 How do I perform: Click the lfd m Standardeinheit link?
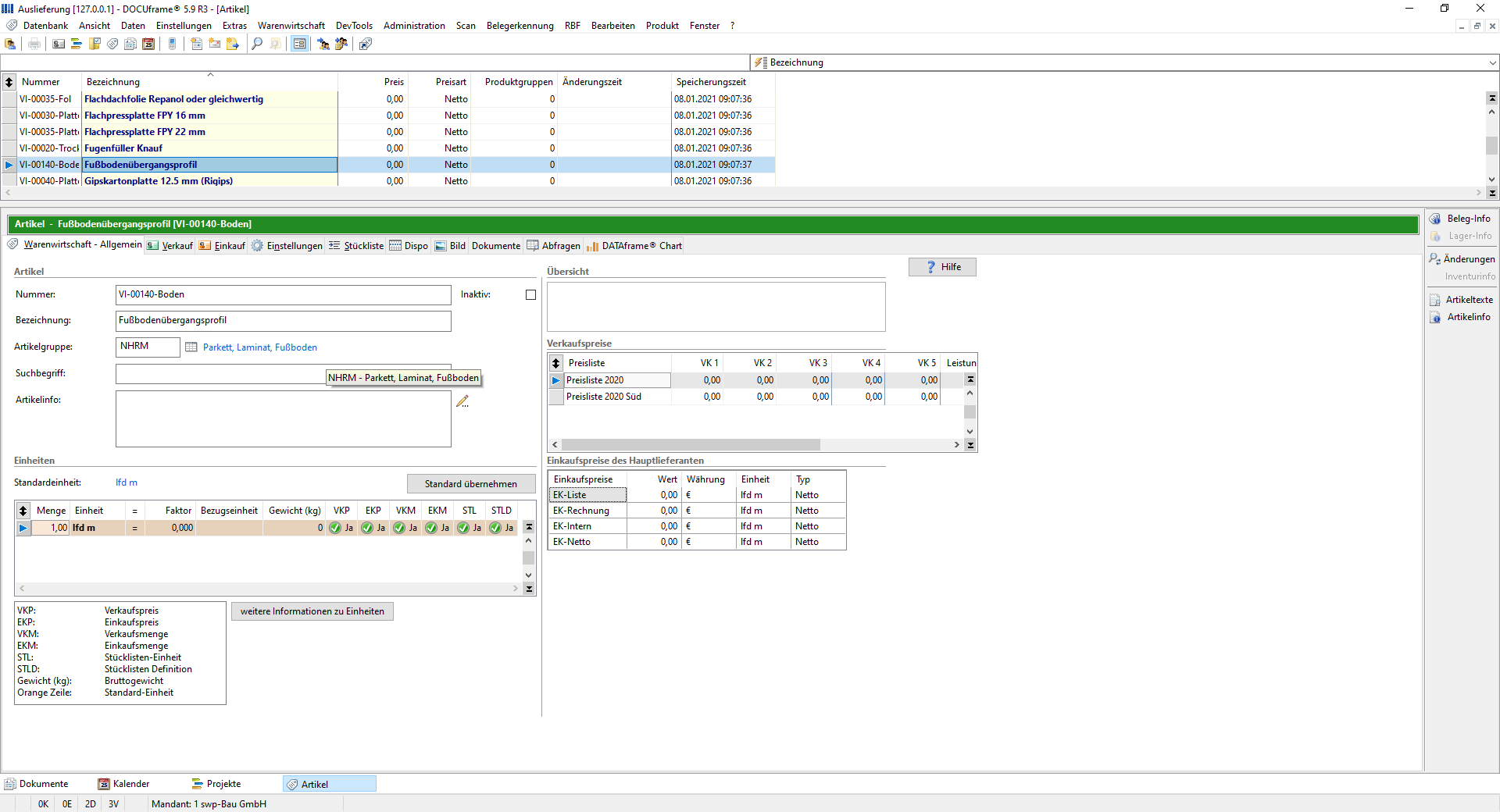pos(127,483)
